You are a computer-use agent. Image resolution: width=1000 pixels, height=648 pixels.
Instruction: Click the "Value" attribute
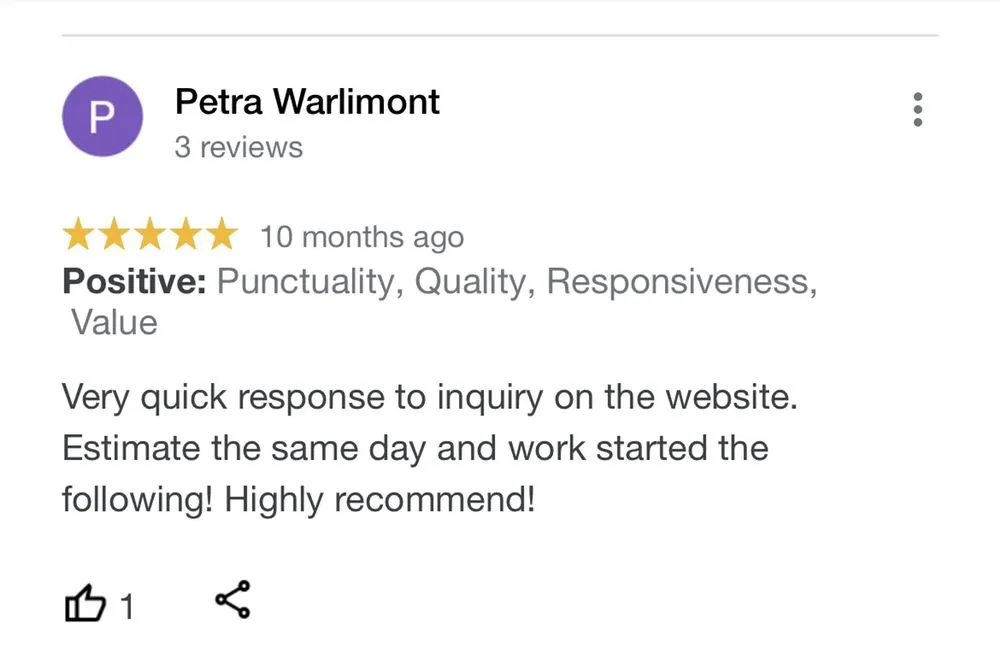[114, 323]
